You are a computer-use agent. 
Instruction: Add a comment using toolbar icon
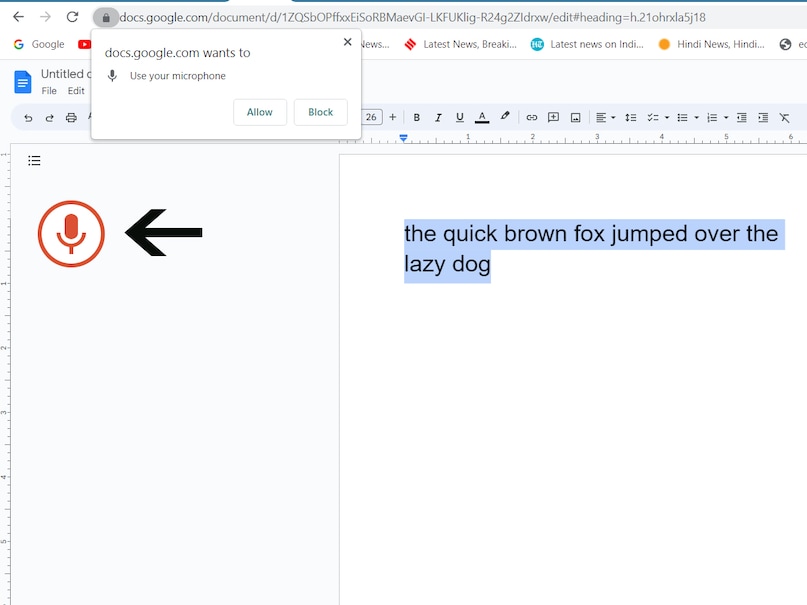[x=553, y=117]
